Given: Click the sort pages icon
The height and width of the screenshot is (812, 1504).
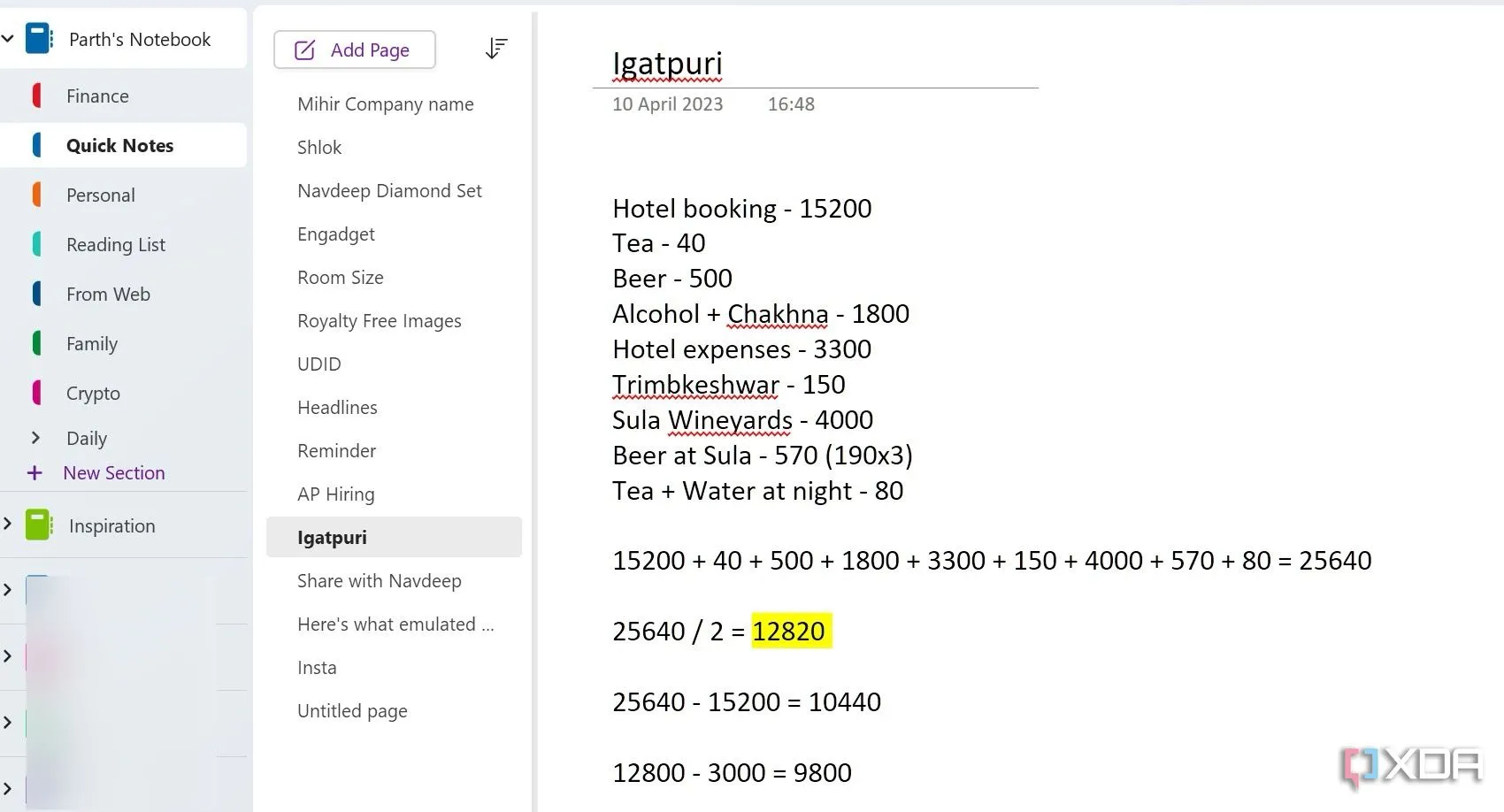Looking at the screenshot, I should pos(496,49).
